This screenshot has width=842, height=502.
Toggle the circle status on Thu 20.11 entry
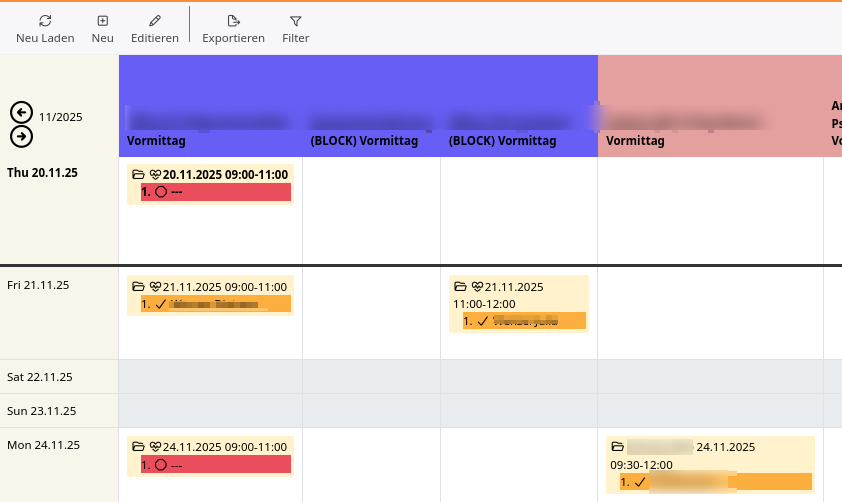(160, 191)
